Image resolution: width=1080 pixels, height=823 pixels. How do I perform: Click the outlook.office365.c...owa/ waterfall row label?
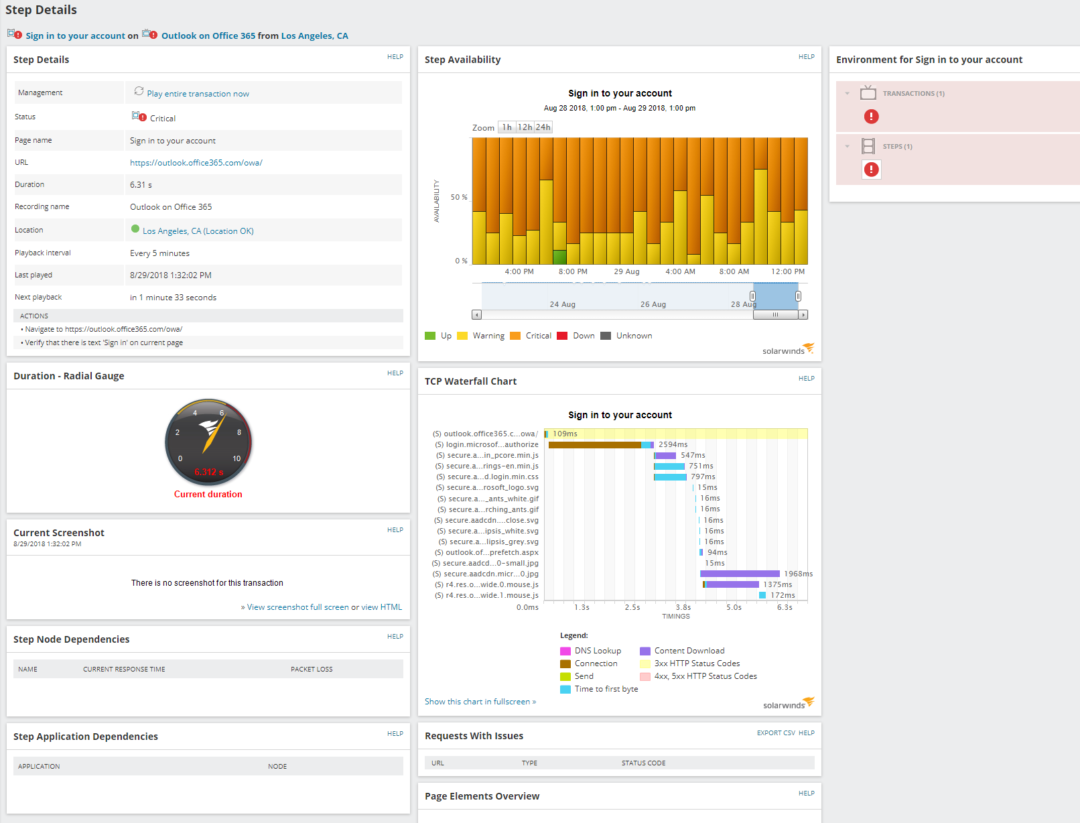pyautogui.click(x=486, y=434)
